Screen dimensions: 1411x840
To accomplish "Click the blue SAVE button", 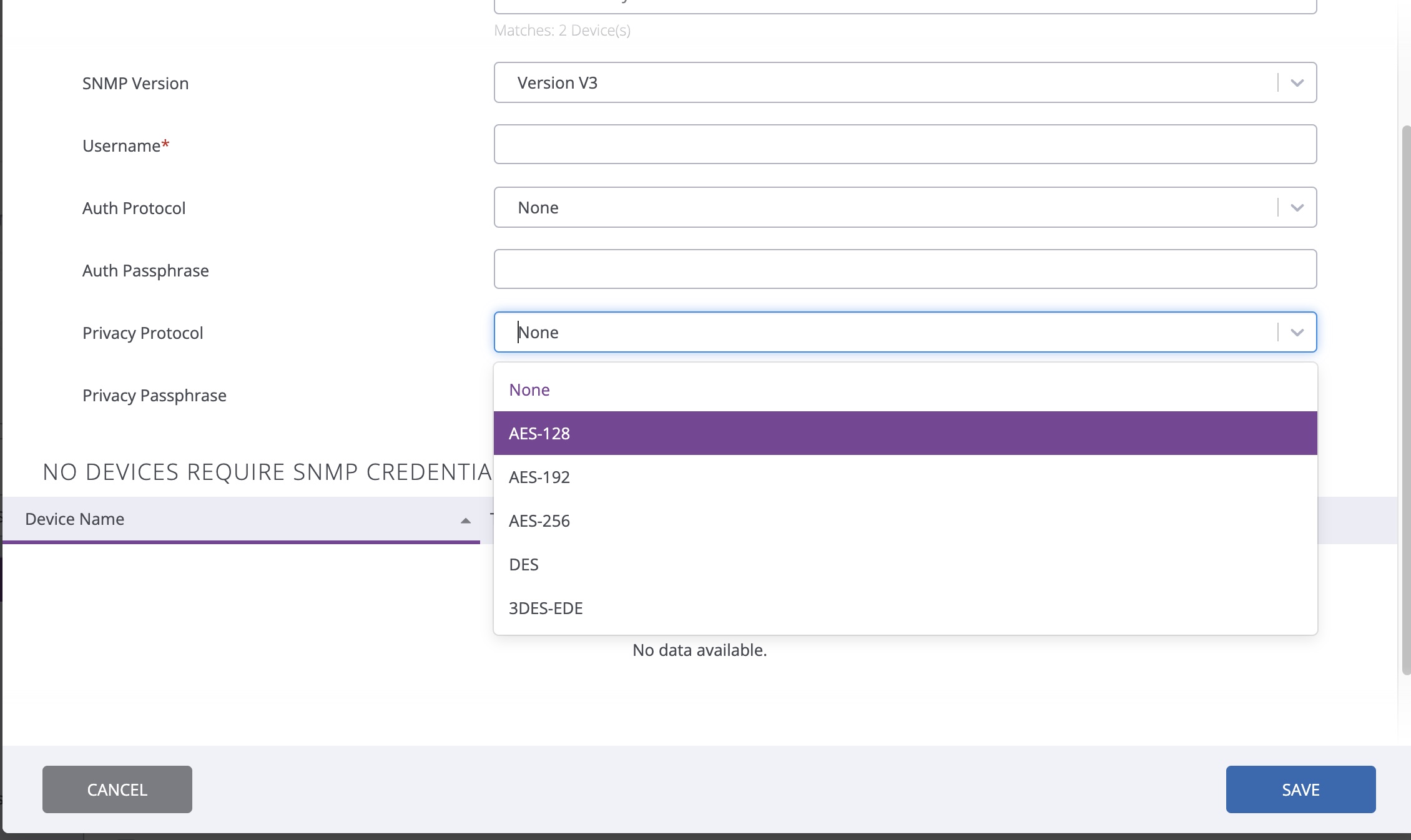I will pos(1300,789).
